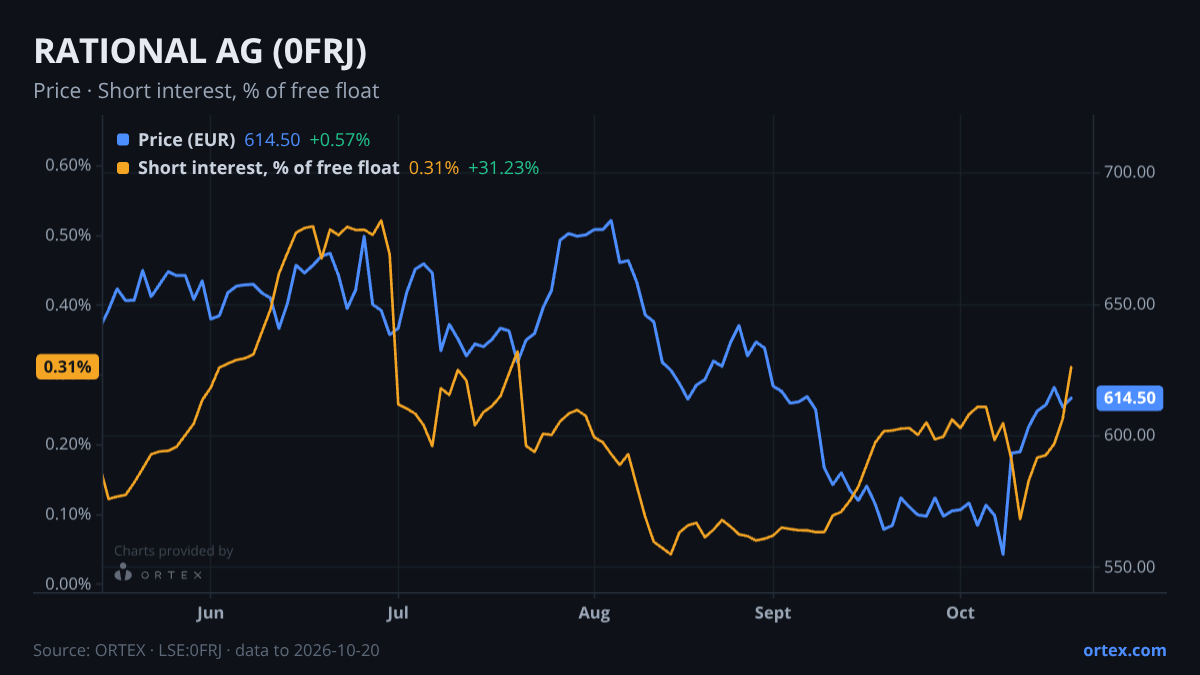Open the ortex.com link
This screenshot has width=1200, height=675.
[1124, 650]
